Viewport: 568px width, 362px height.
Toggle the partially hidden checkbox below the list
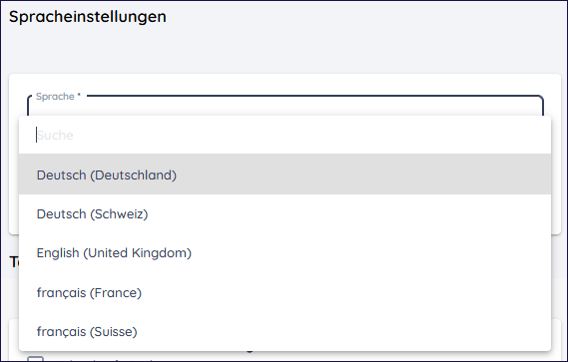coord(36,359)
